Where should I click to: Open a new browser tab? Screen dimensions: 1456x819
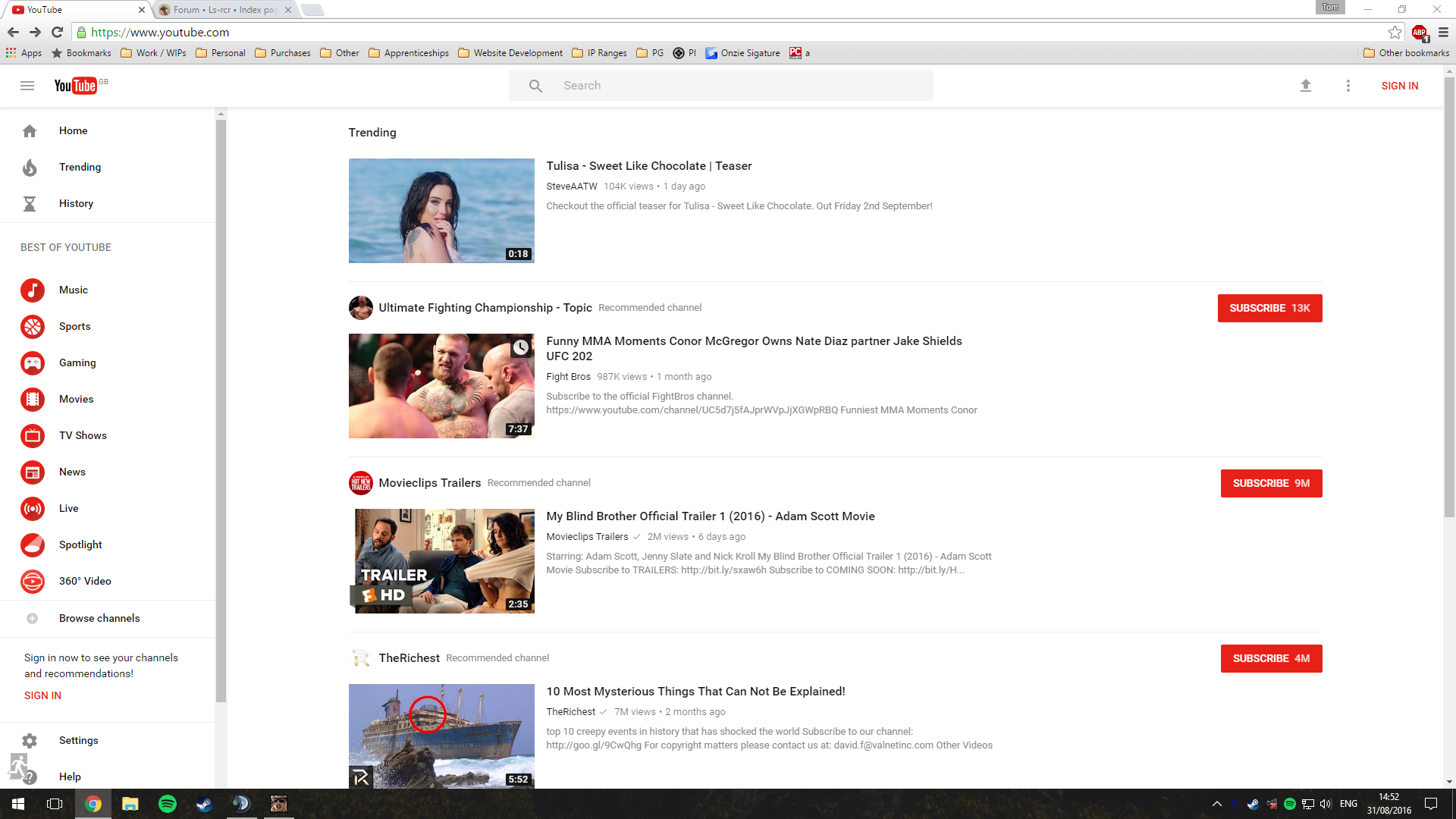tap(312, 10)
